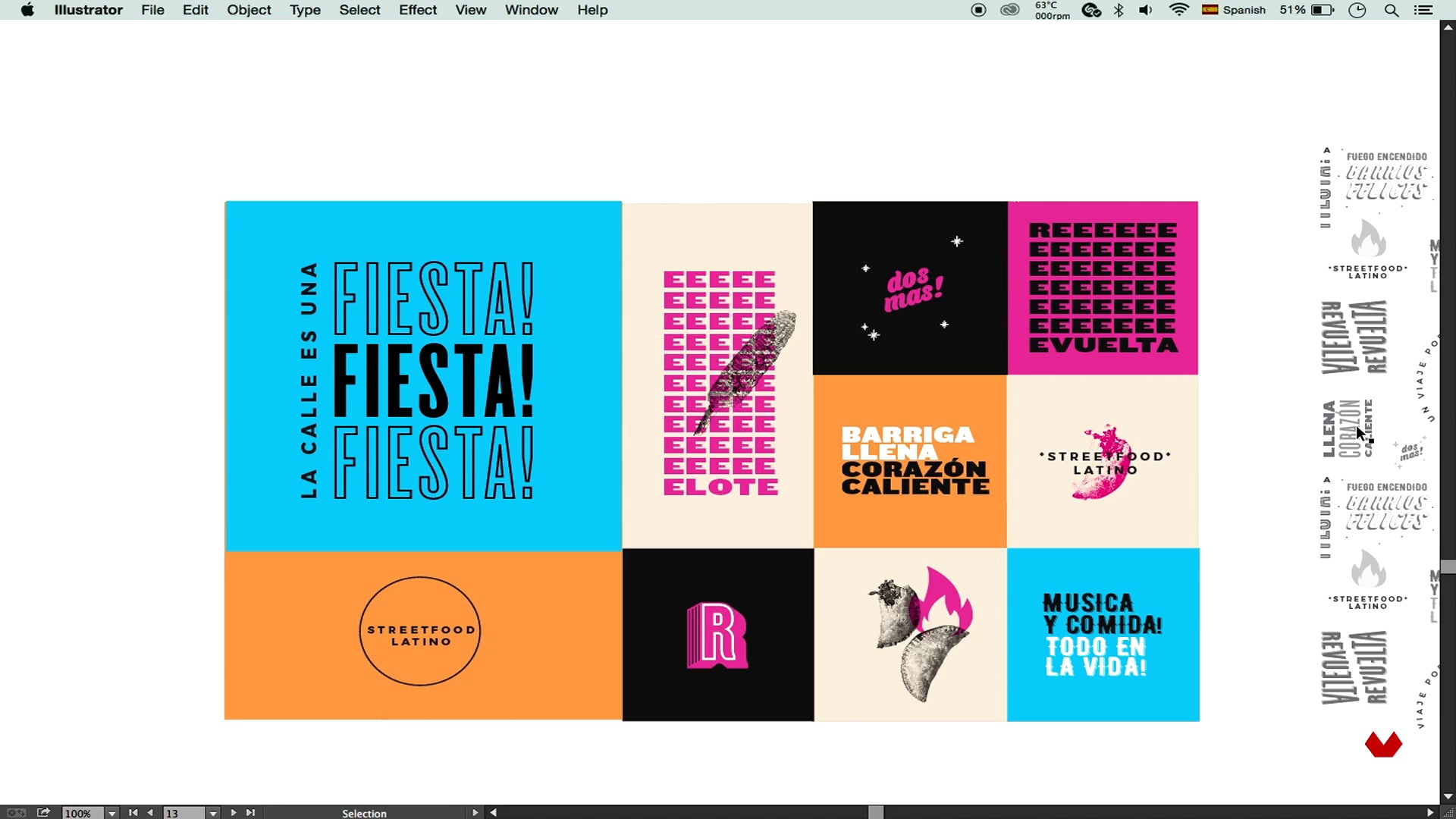
Task: Open the Wi-Fi menu
Action: [1179, 10]
